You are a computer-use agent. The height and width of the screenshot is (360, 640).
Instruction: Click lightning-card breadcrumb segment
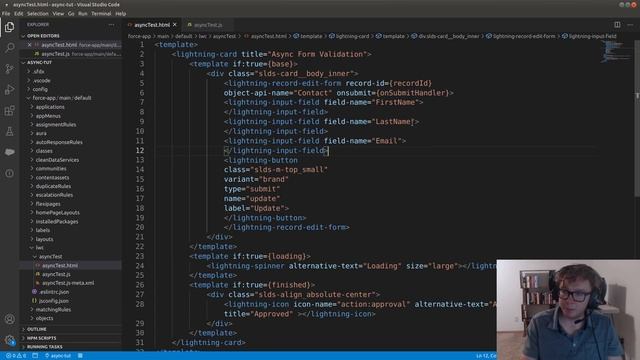(x=352, y=36)
